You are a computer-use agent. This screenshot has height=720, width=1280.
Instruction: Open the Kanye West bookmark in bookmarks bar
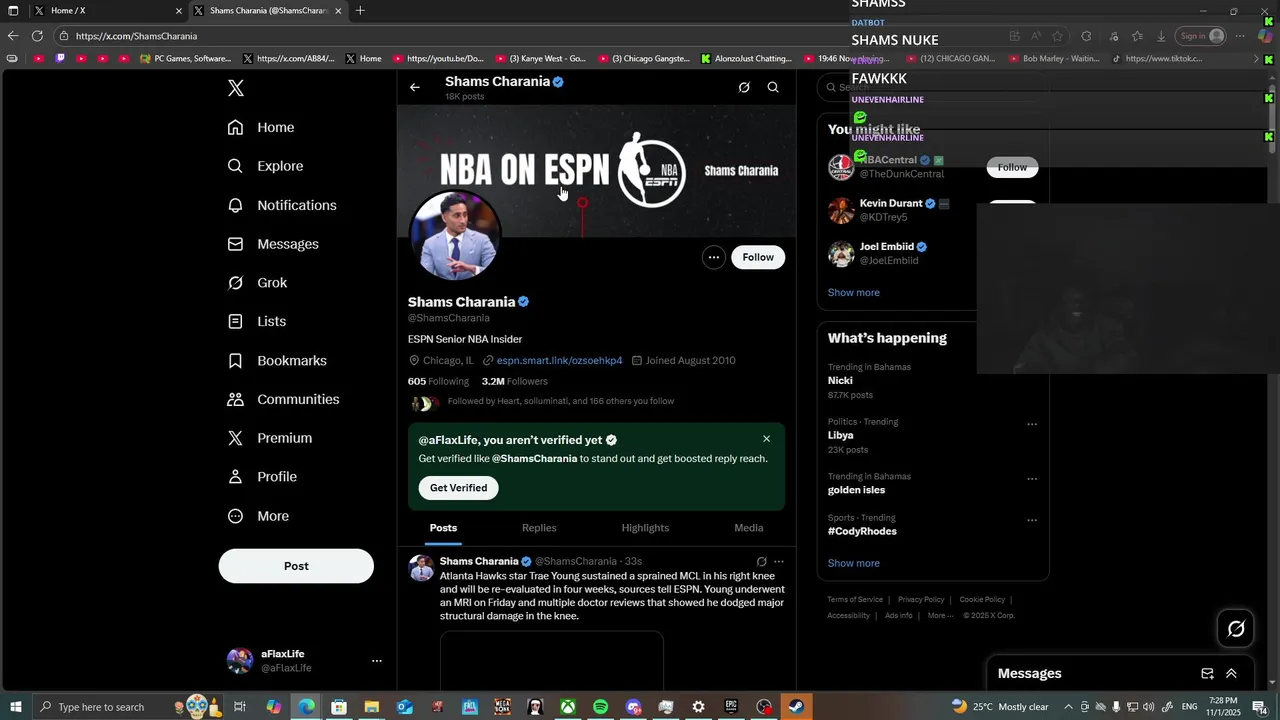[x=539, y=59]
